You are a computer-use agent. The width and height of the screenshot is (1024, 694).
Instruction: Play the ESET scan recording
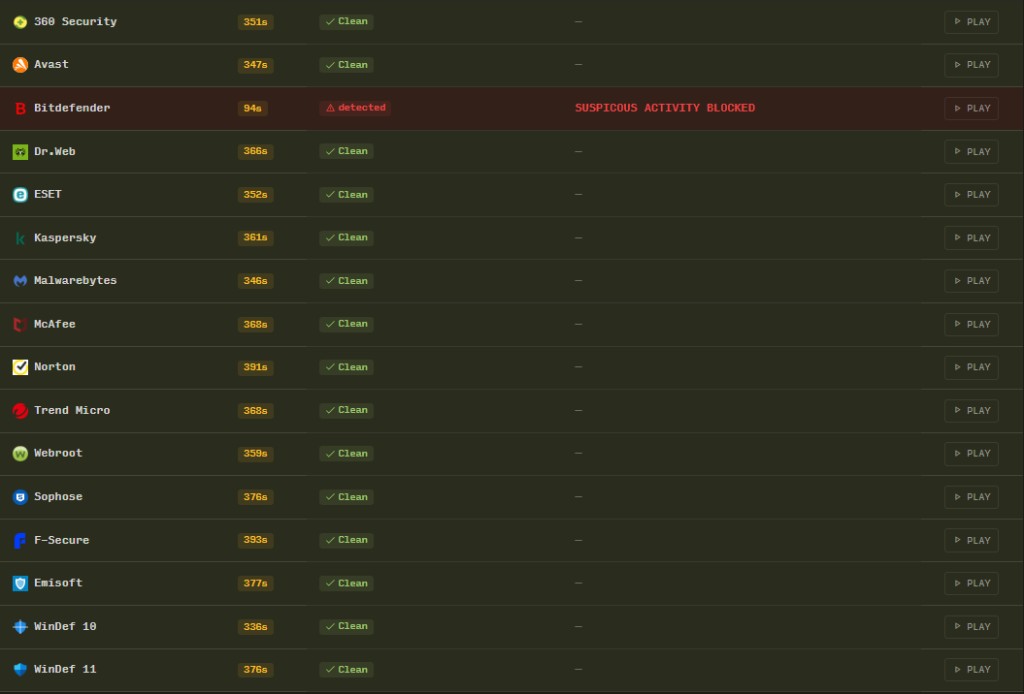tap(971, 195)
